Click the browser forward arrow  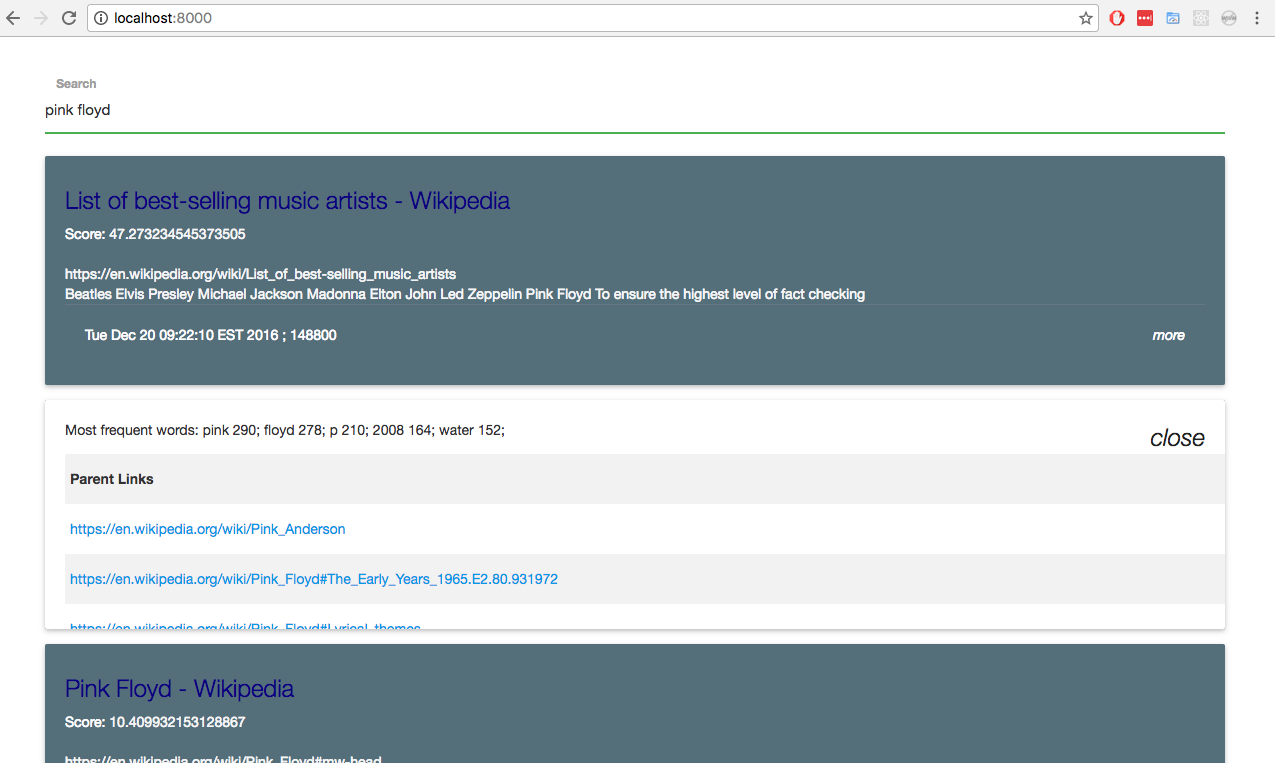41,18
